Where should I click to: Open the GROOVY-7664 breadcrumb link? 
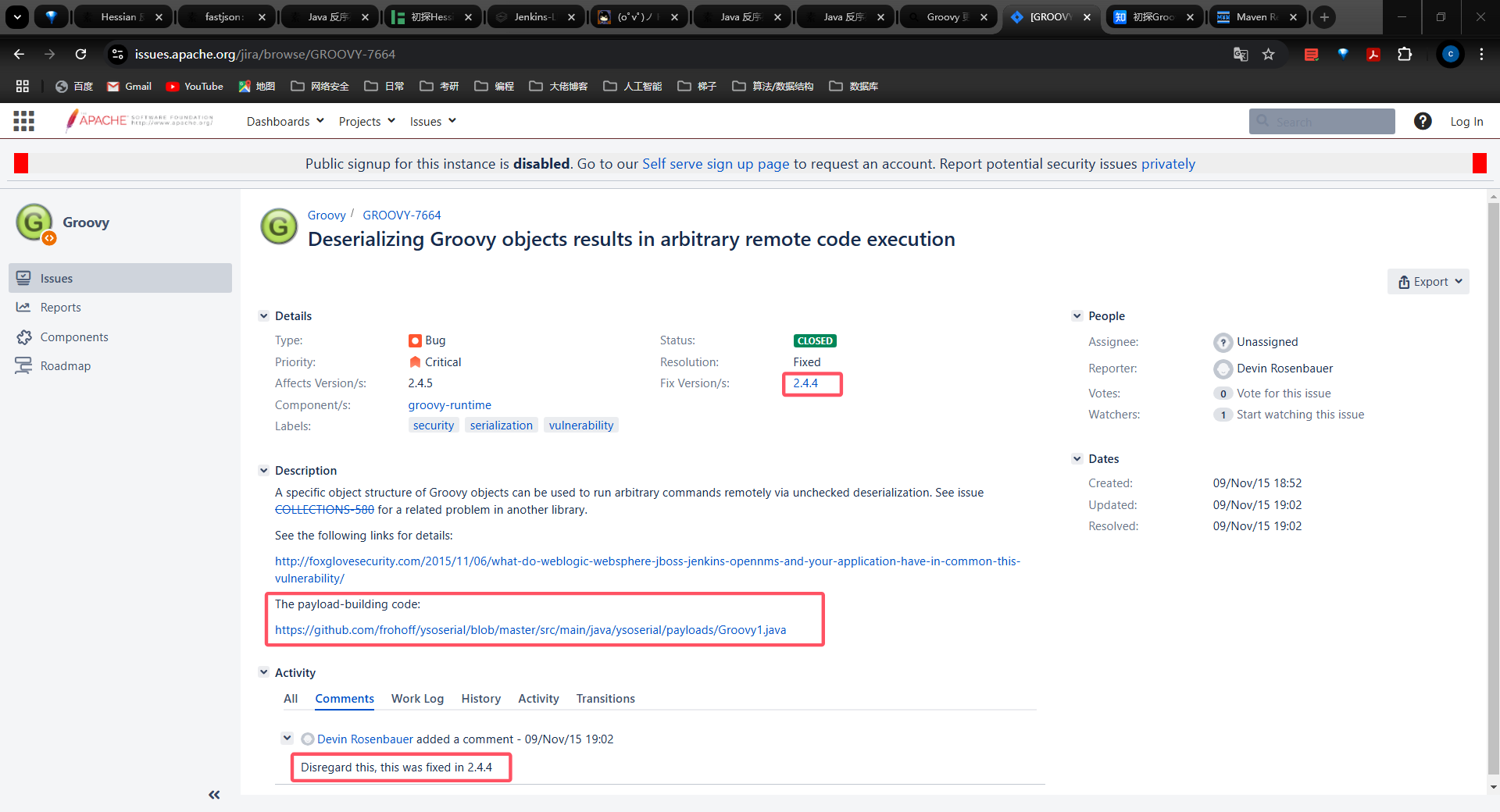pyautogui.click(x=402, y=215)
